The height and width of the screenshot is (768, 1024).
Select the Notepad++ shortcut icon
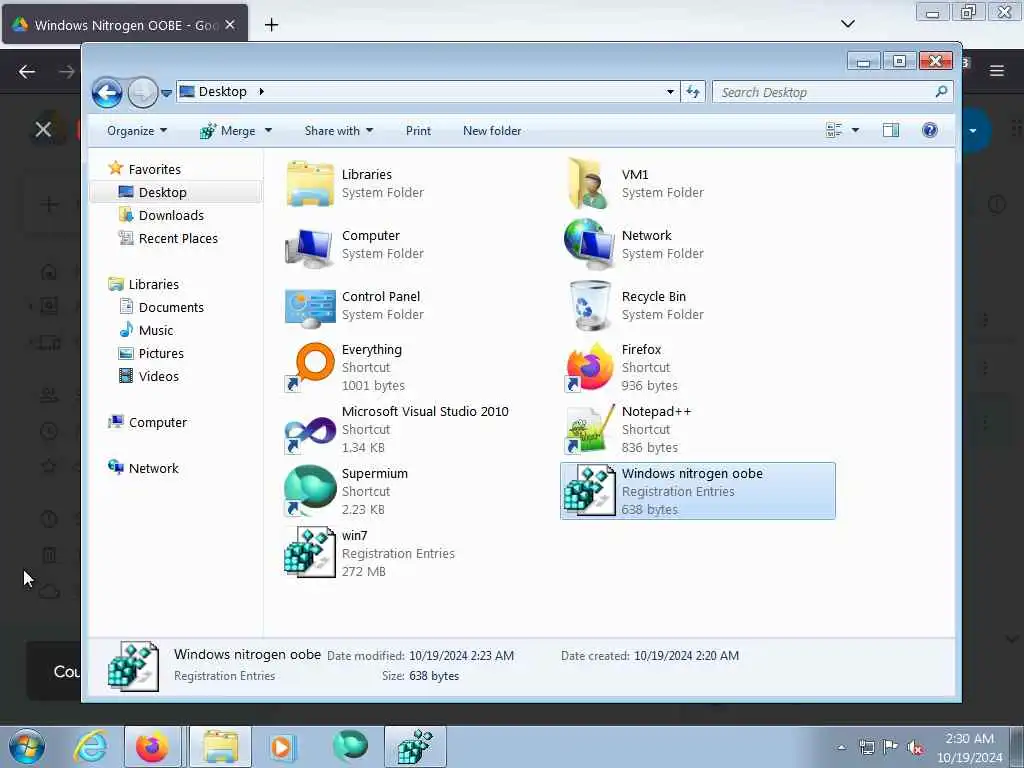[590, 429]
